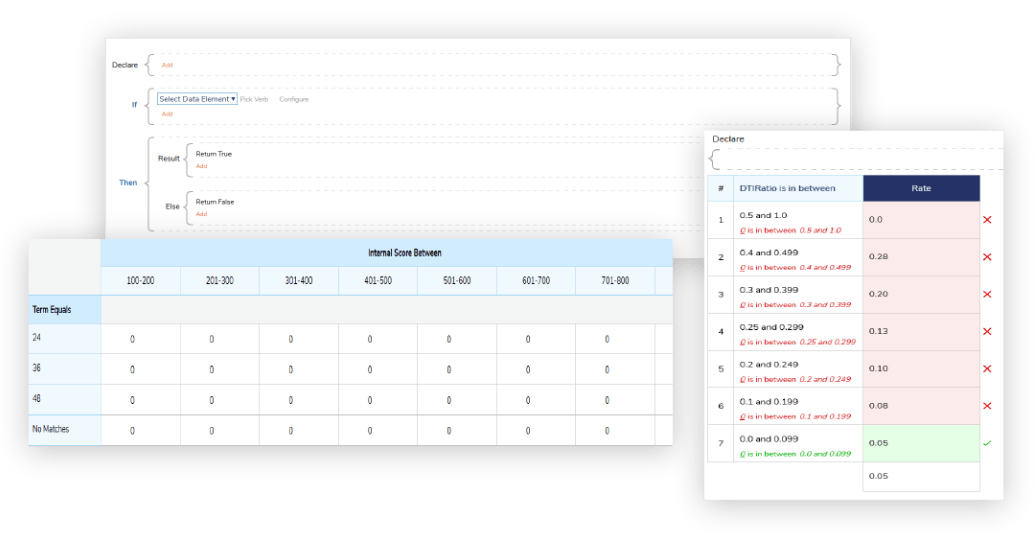The height and width of the screenshot is (542, 1035).
Task: Edit the 0.0 rate cell in row 1
Action: (x=921, y=220)
